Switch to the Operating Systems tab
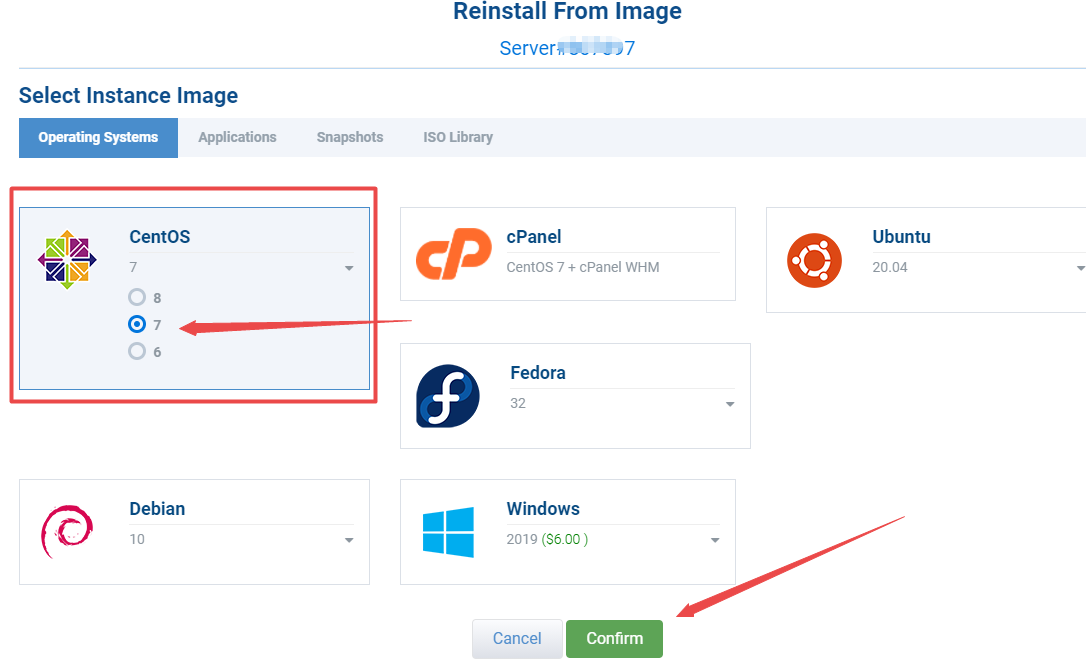 click(x=98, y=137)
